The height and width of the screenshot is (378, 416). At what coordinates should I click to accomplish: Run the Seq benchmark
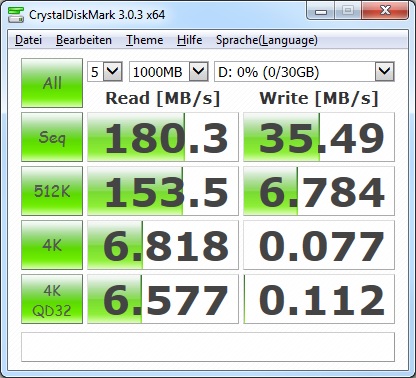(52, 137)
